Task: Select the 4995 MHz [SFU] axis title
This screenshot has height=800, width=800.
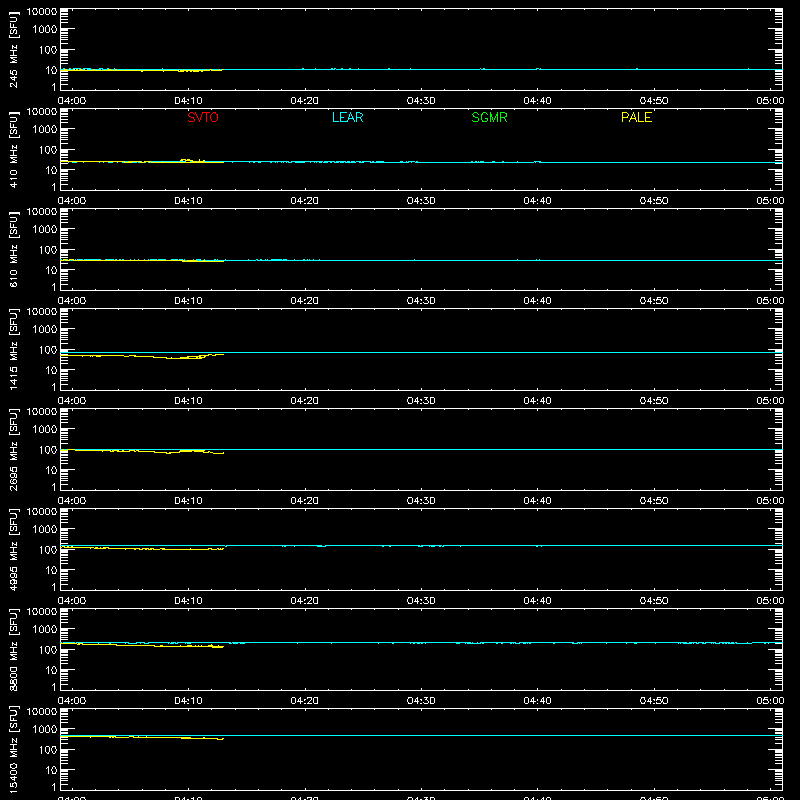Action: click(x=13, y=550)
